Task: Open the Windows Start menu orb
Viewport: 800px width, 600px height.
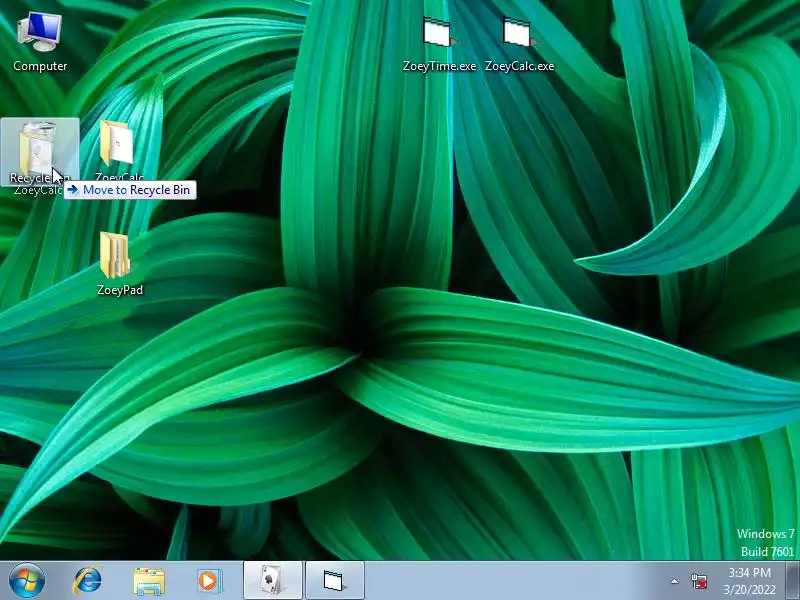Action: (x=27, y=581)
